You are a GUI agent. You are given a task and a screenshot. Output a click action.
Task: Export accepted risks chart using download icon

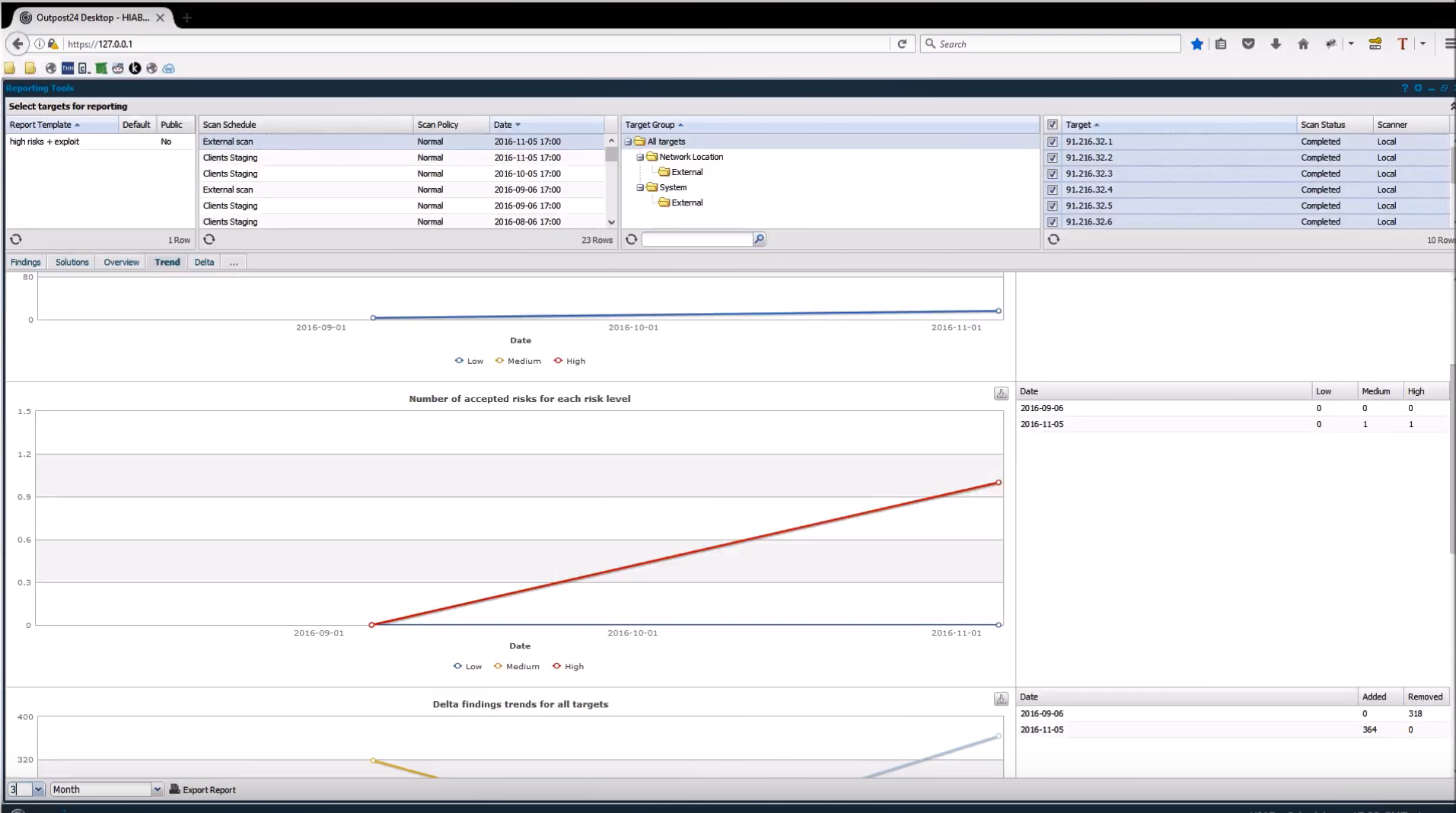[1001, 394]
